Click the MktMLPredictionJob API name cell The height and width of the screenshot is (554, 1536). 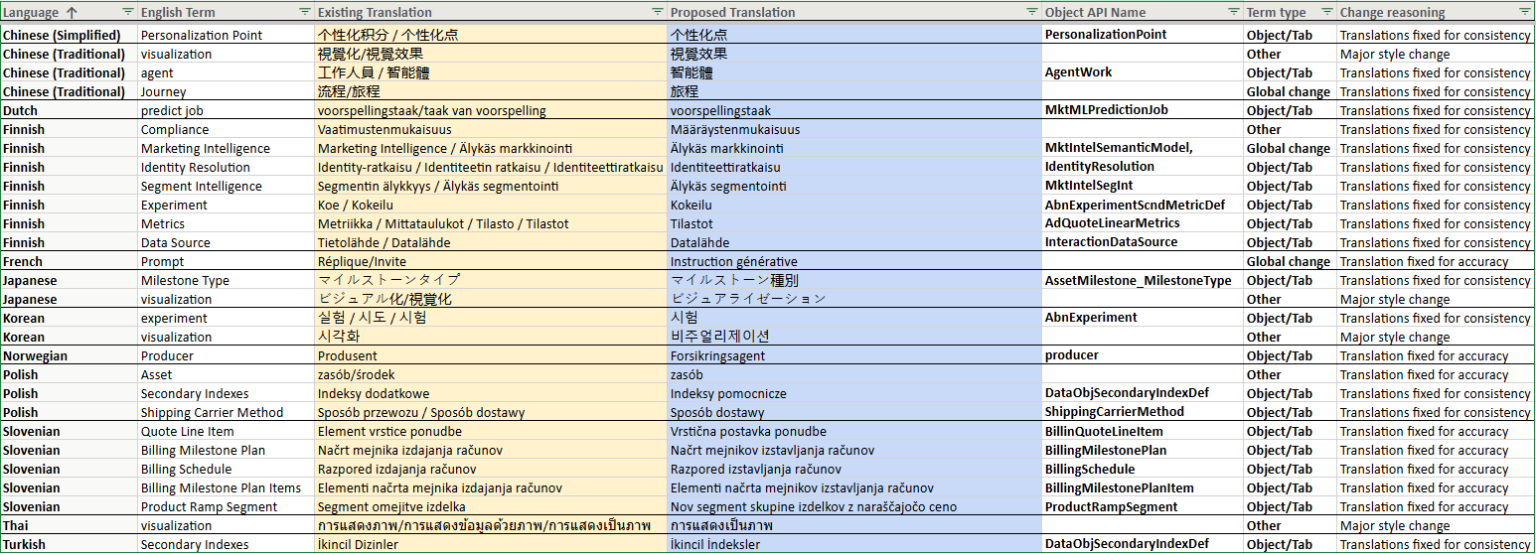tap(1142, 111)
